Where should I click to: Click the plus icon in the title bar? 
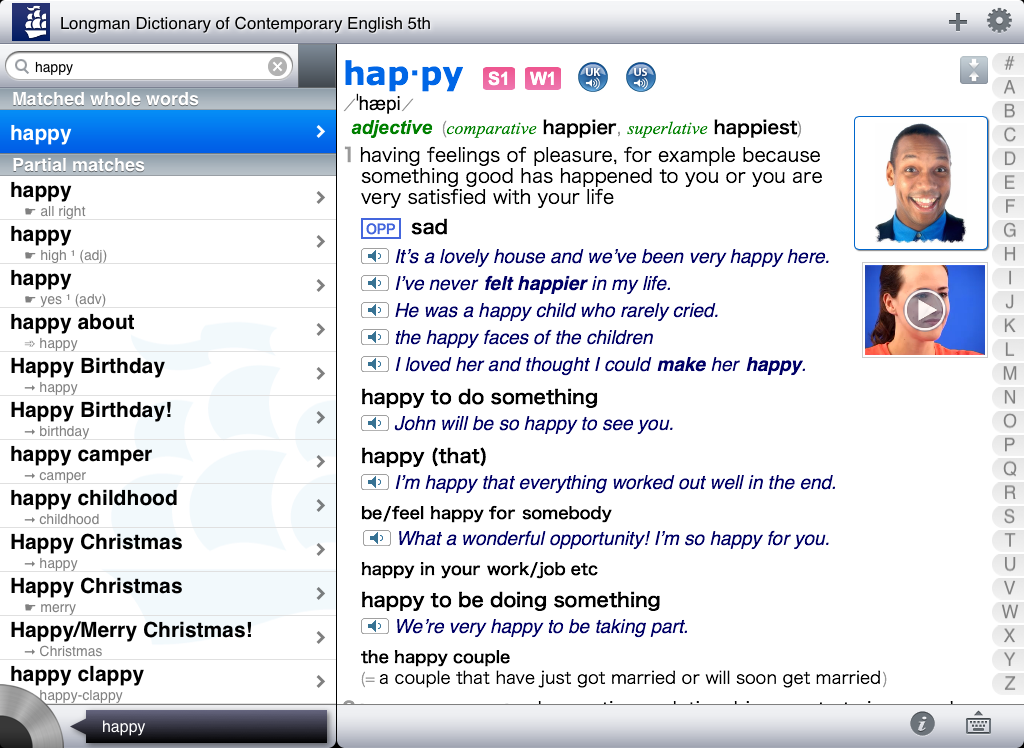point(957,22)
